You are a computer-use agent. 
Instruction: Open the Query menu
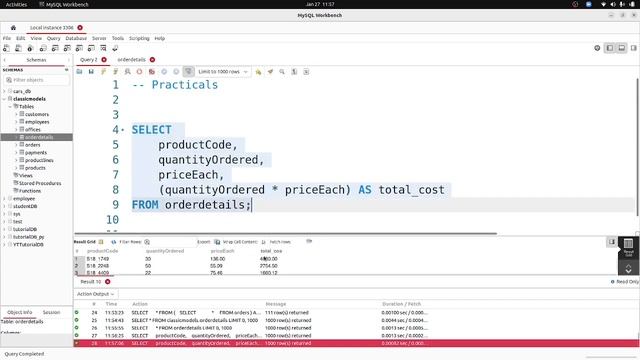click(x=53, y=38)
